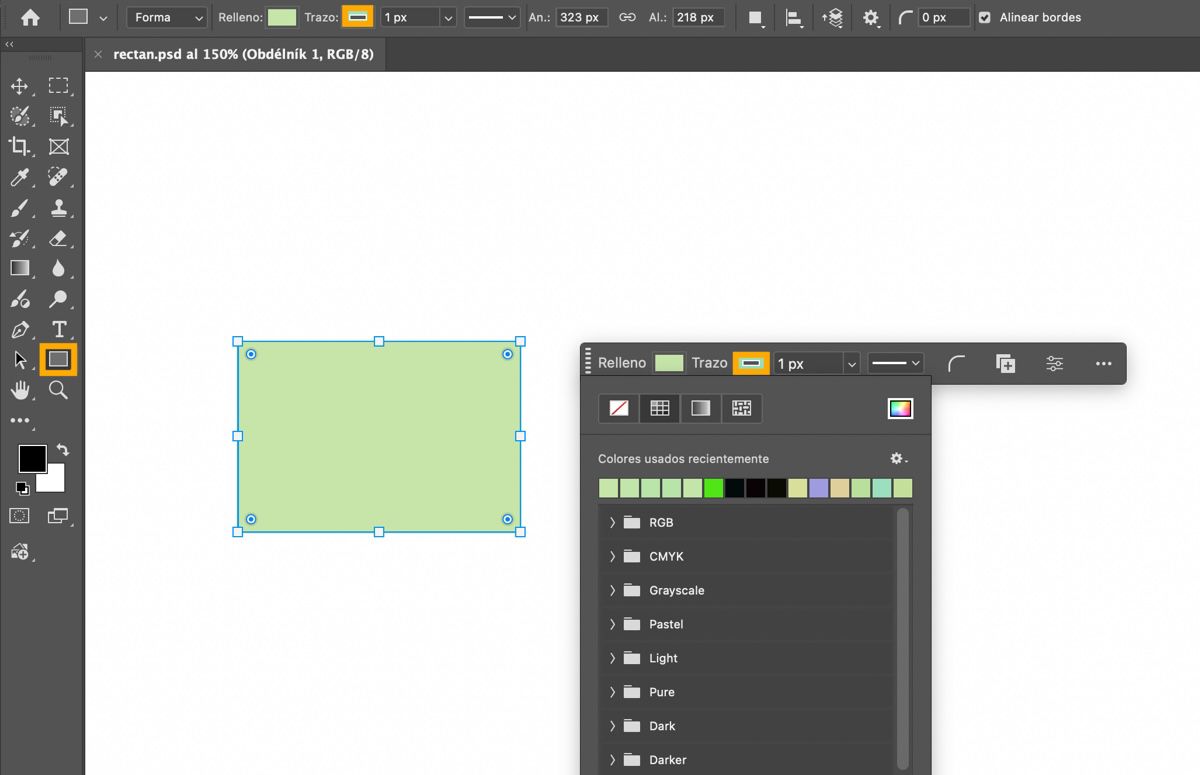Image resolution: width=1200 pixels, height=775 pixels.
Task: Pick the Eyedropper tool
Action: 20,178
